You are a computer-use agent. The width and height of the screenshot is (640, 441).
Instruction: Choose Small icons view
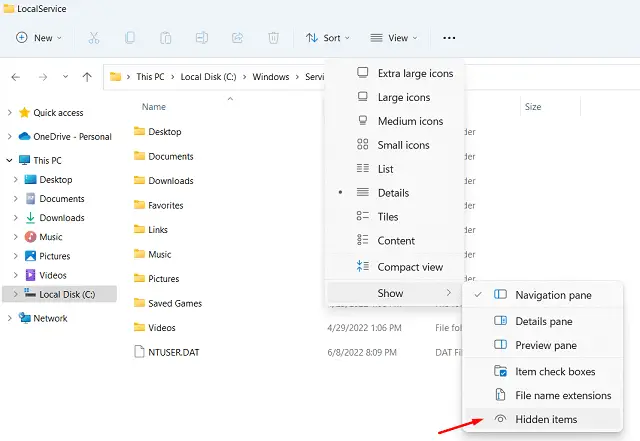coord(395,145)
